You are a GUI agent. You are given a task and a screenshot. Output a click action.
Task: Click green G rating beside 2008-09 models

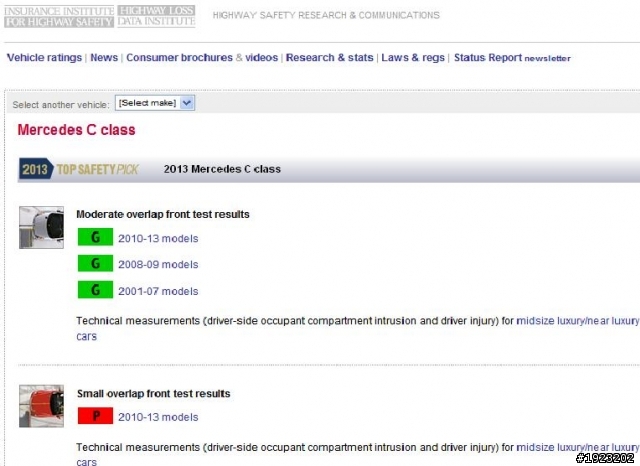tap(96, 264)
